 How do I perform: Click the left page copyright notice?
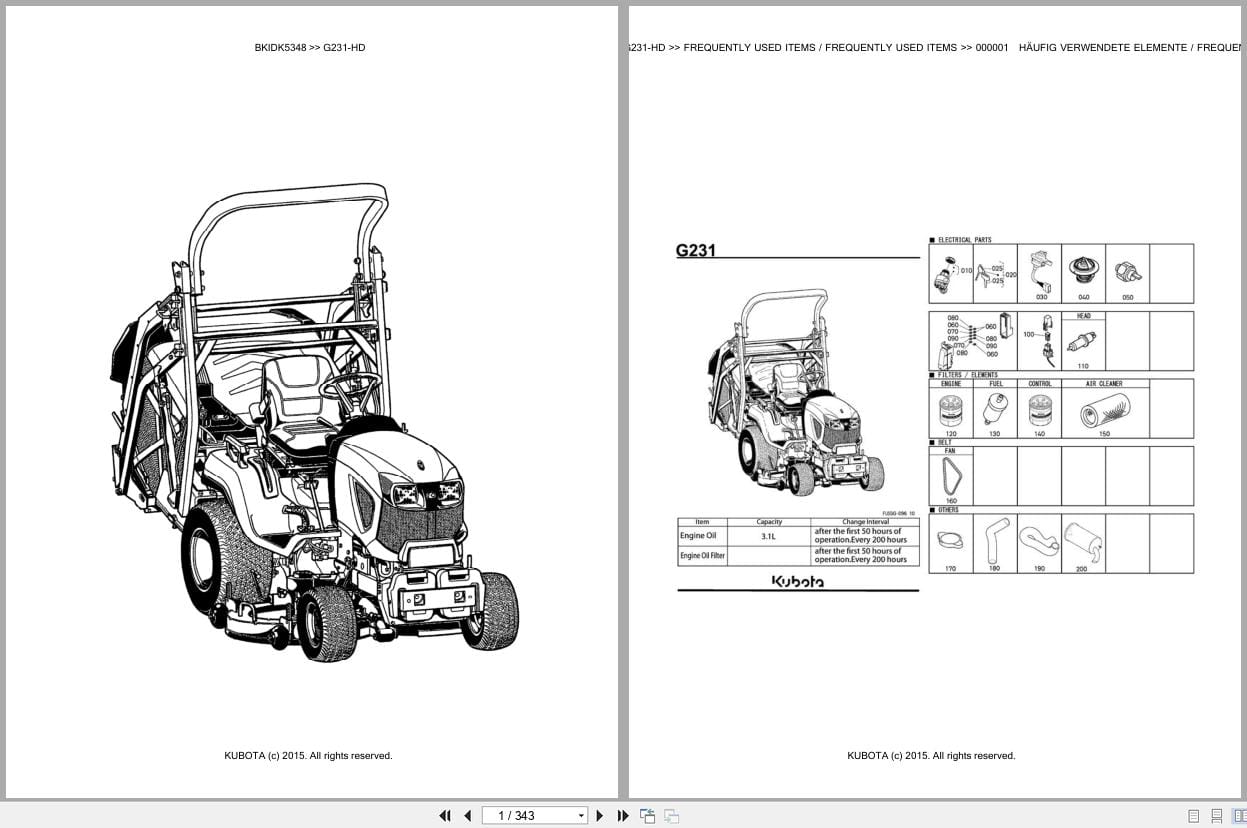click(x=308, y=756)
